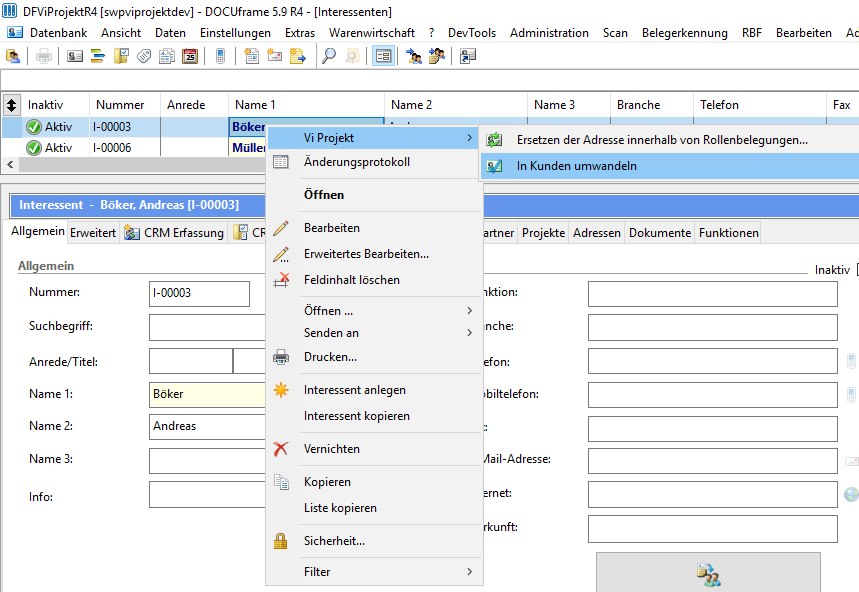Click the star icon beside Interessent anlegen
Viewport: 859px width, 592px height.
pos(281,390)
